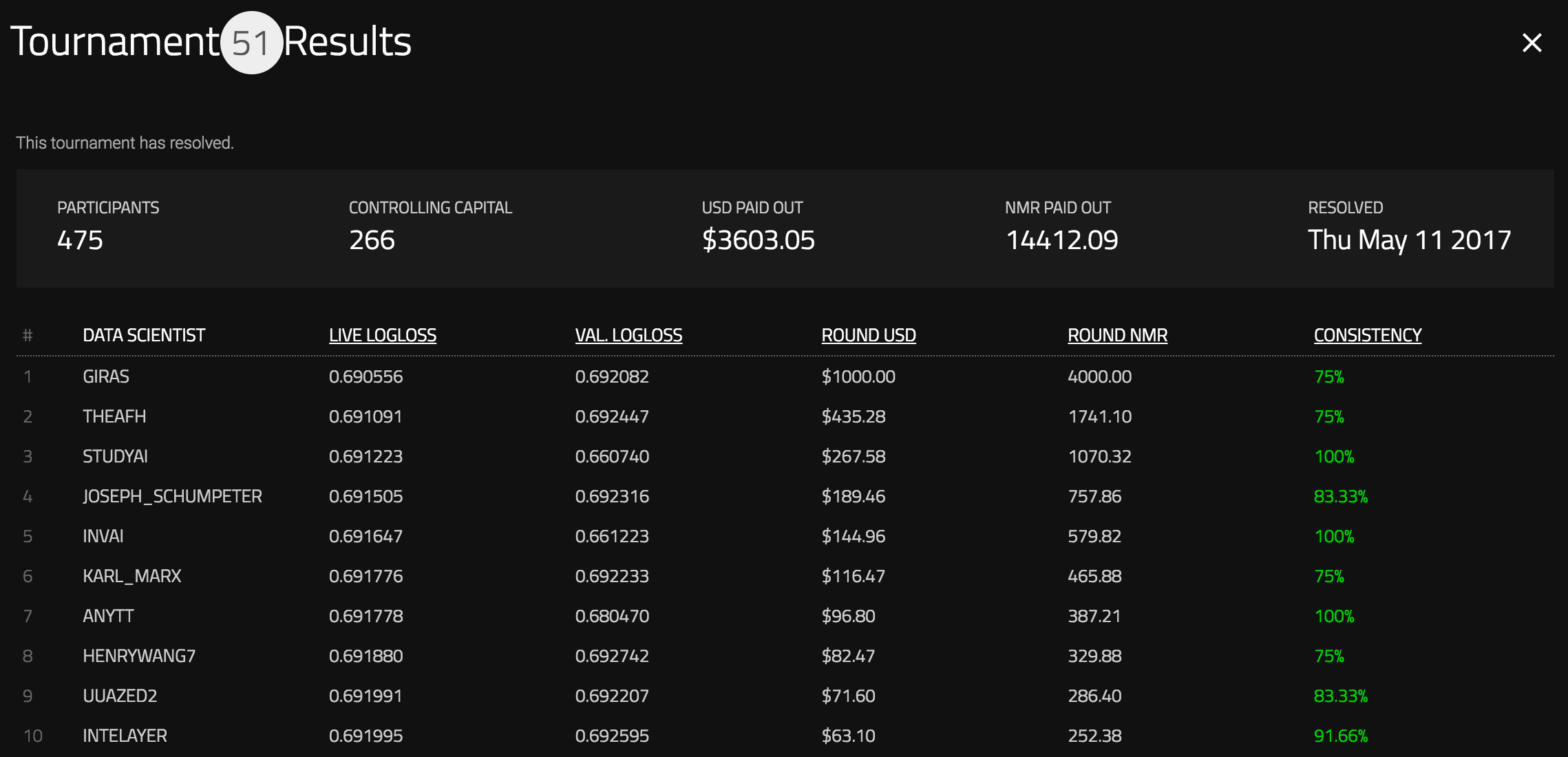
Task: Click INVAI's username in row five
Action: [x=103, y=536]
